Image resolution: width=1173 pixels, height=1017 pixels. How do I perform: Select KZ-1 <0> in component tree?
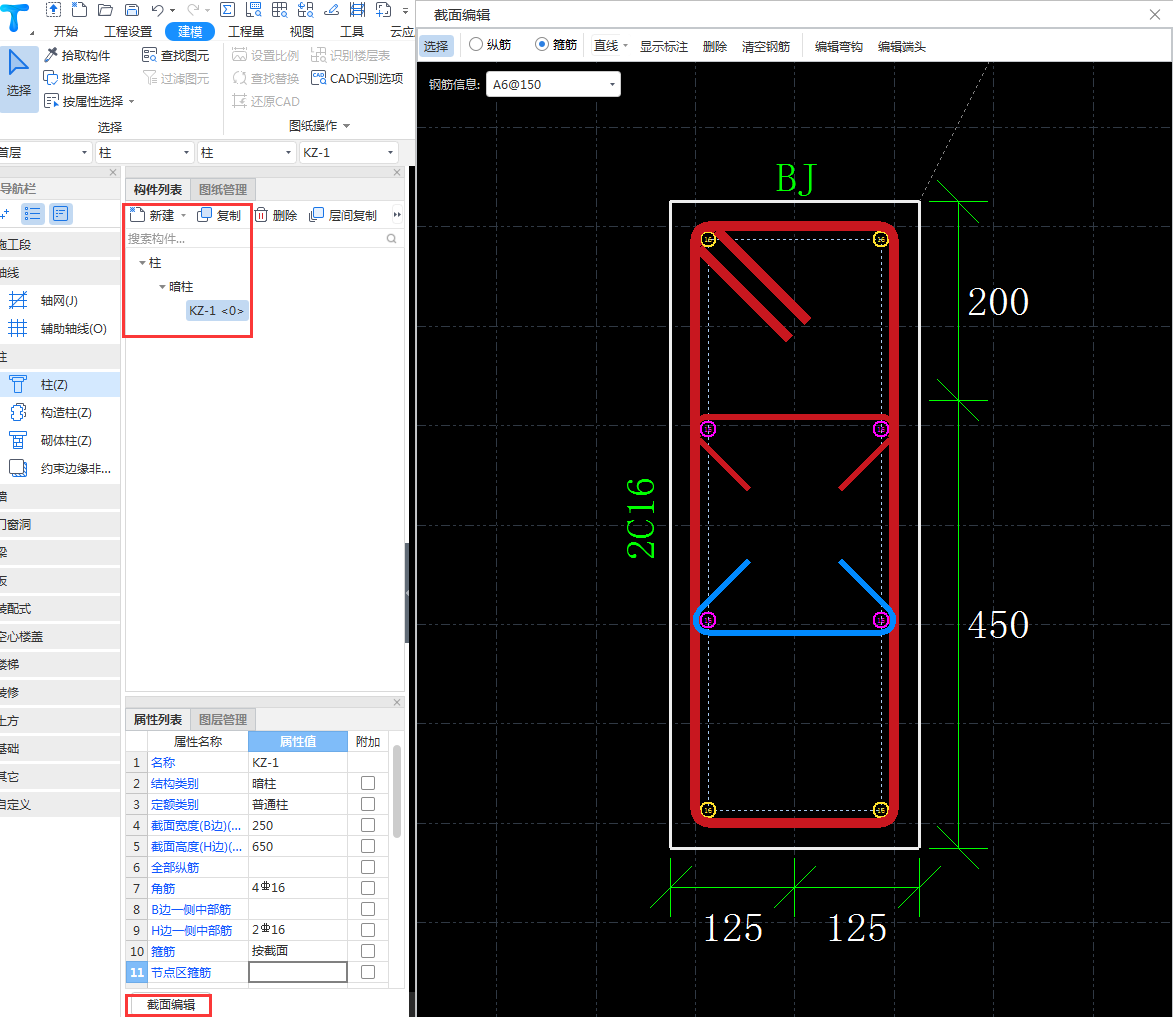point(216,311)
